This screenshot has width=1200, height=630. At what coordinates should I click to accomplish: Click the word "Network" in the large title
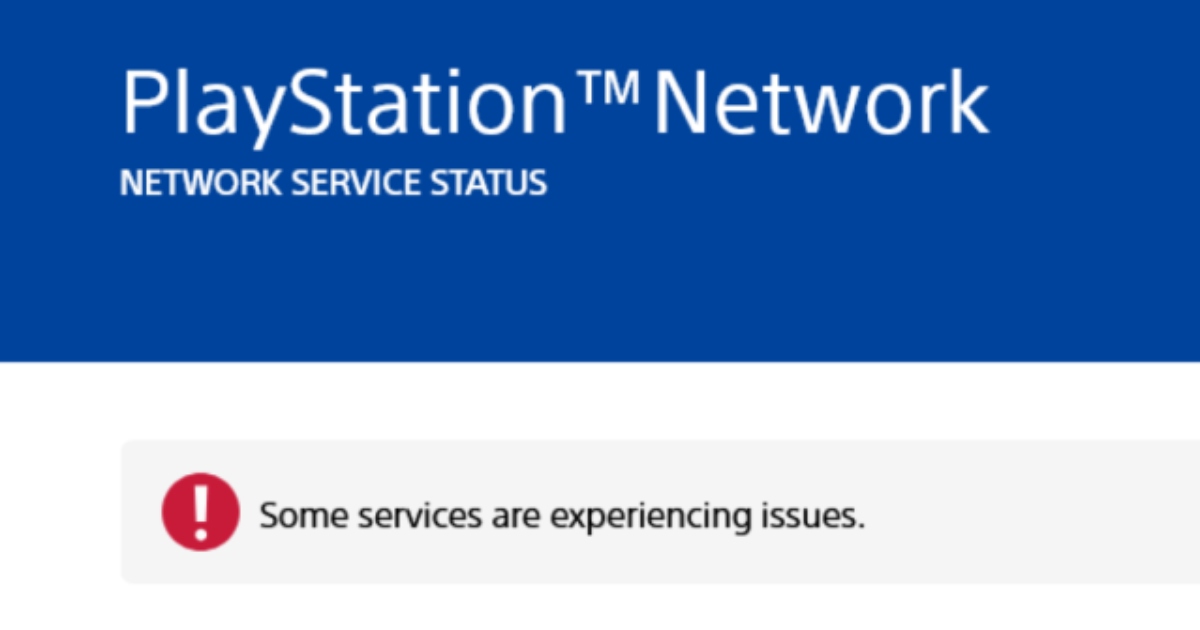coord(820,103)
